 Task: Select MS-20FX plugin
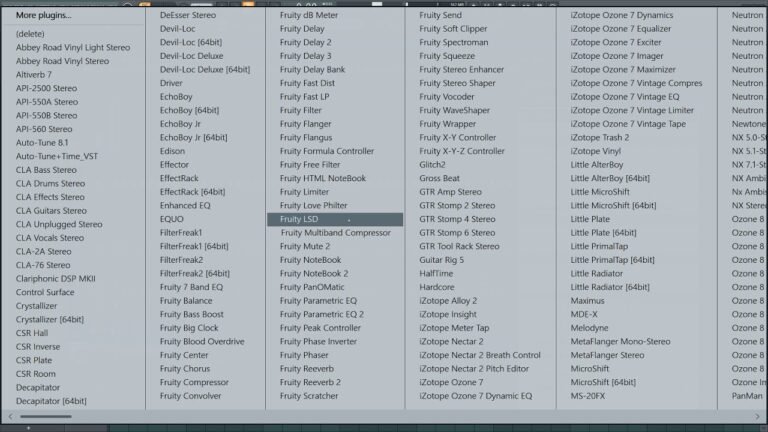[588, 396]
